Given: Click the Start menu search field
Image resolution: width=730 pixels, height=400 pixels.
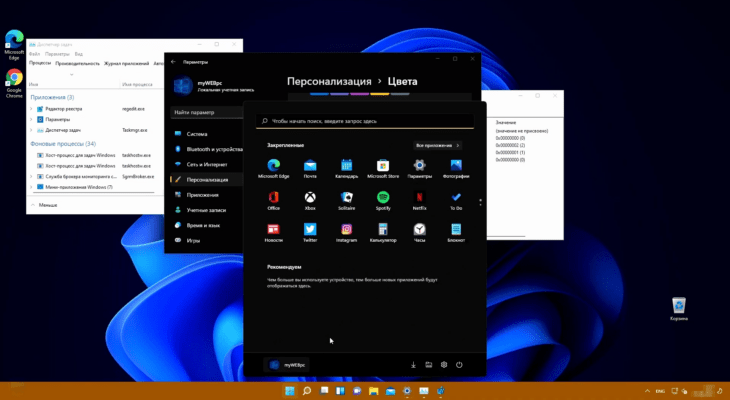Looking at the screenshot, I should tap(365, 121).
